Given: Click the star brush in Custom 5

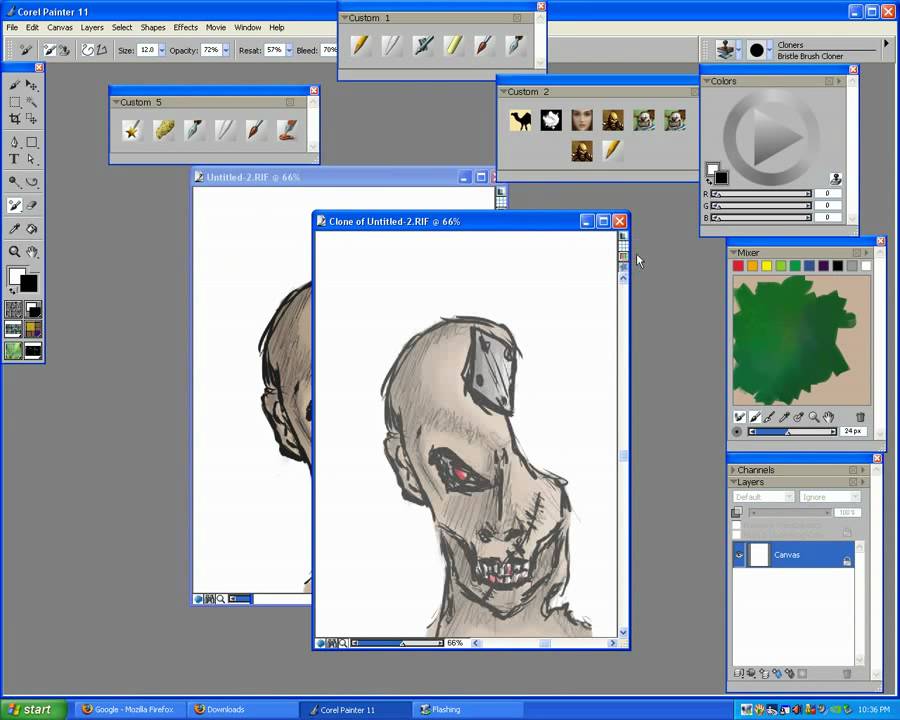Looking at the screenshot, I should 131,130.
